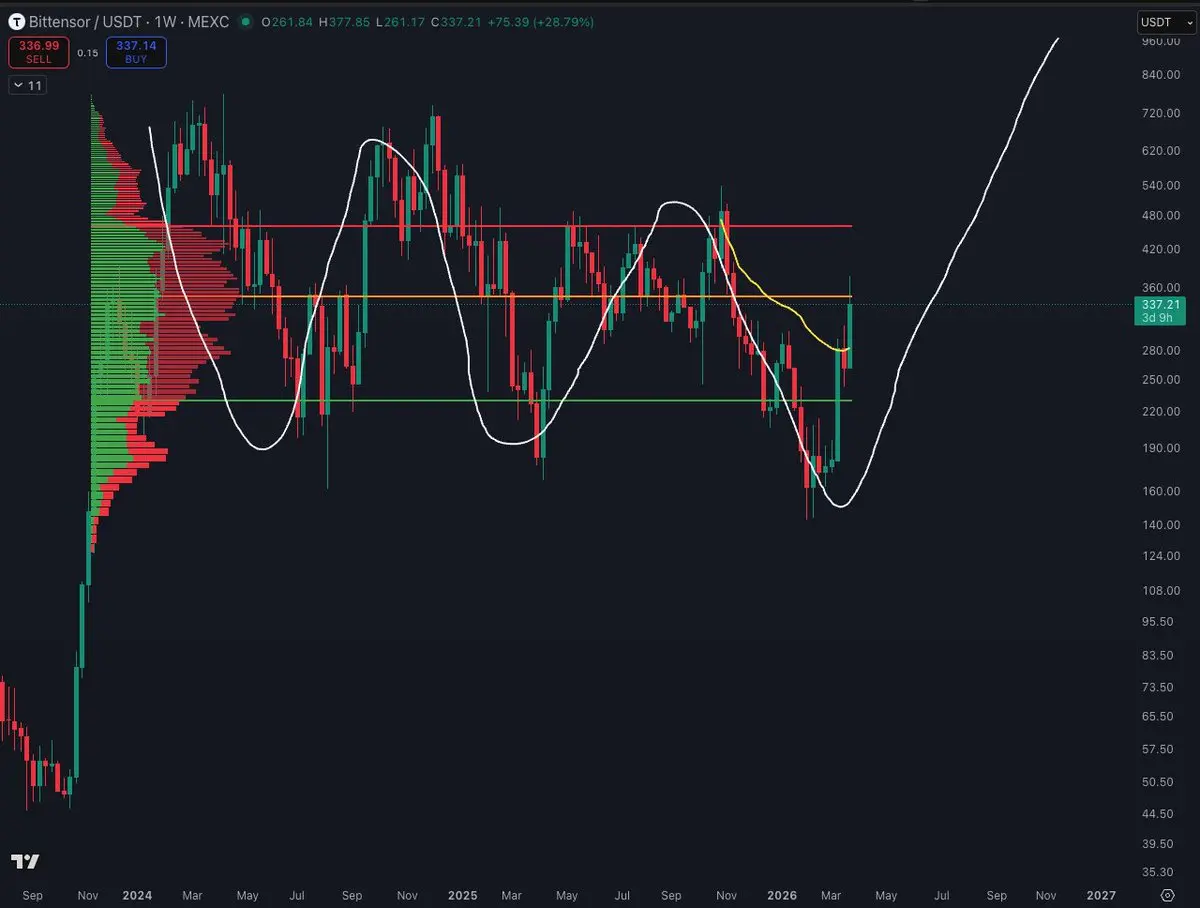
Task: Click the 2027 label on time axis
Action: 1101,895
